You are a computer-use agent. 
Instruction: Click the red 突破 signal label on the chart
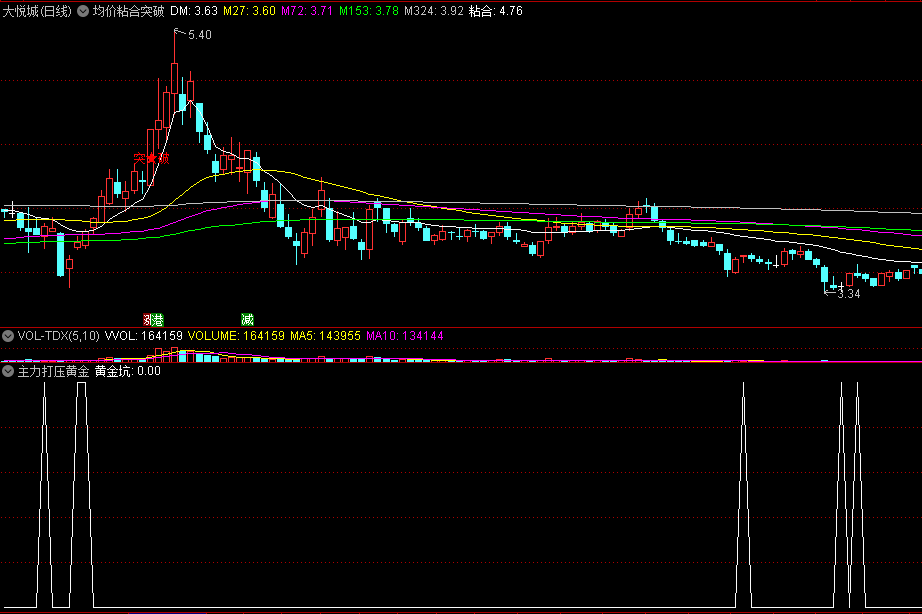(x=151, y=158)
